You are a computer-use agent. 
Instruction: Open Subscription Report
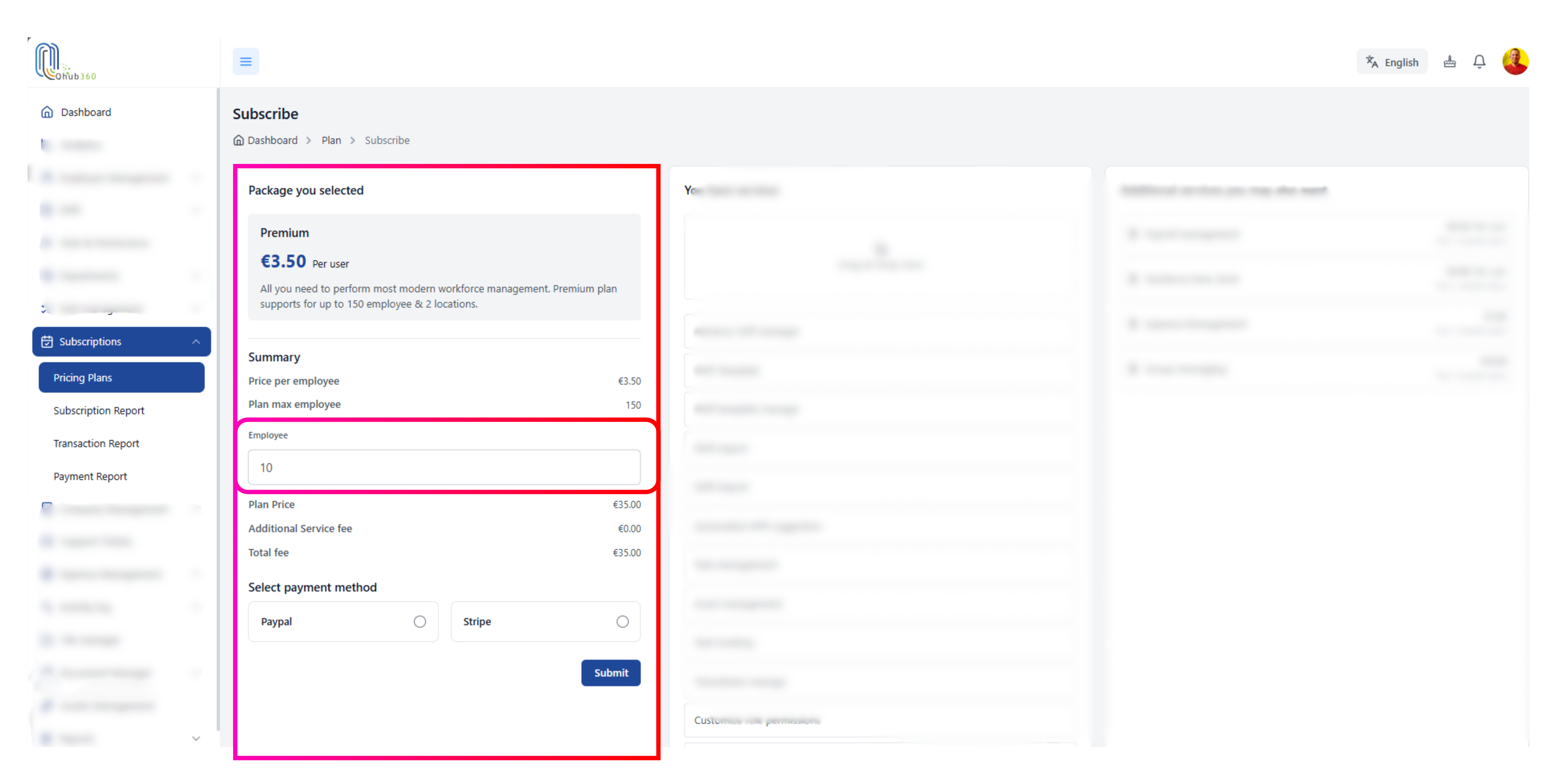99,410
